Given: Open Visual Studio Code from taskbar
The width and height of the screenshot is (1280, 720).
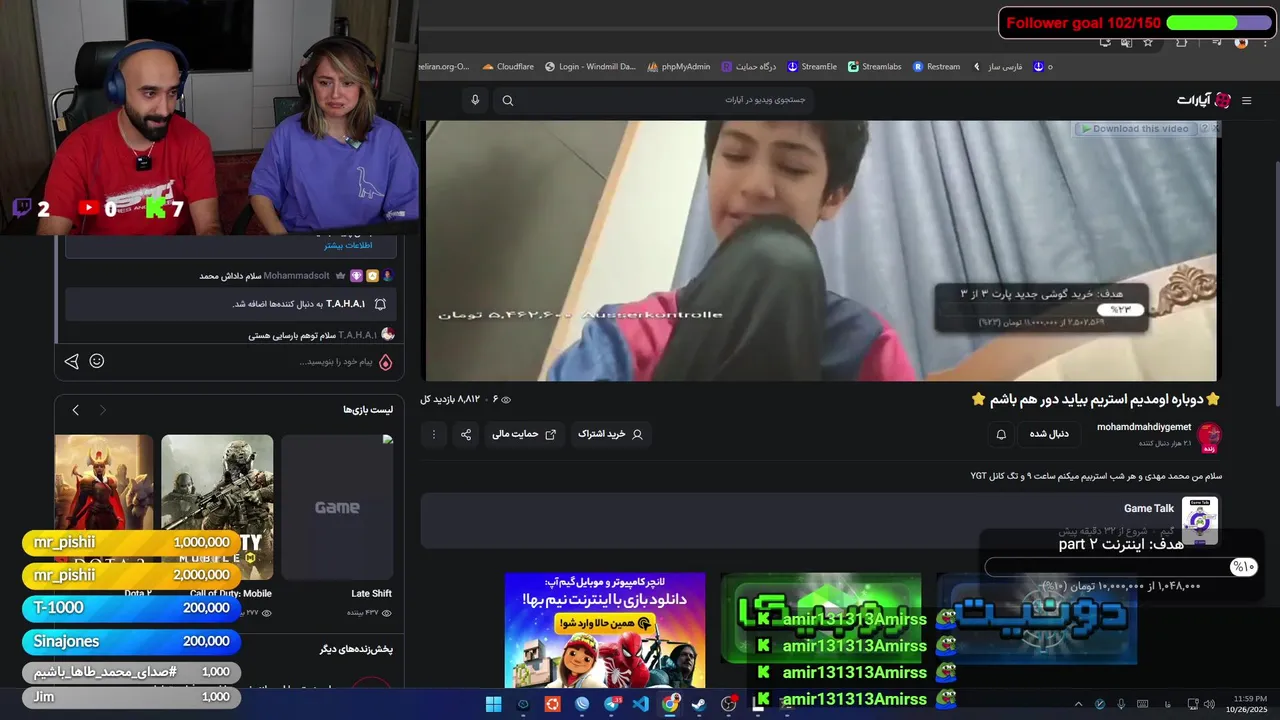Looking at the screenshot, I should point(641,704).
